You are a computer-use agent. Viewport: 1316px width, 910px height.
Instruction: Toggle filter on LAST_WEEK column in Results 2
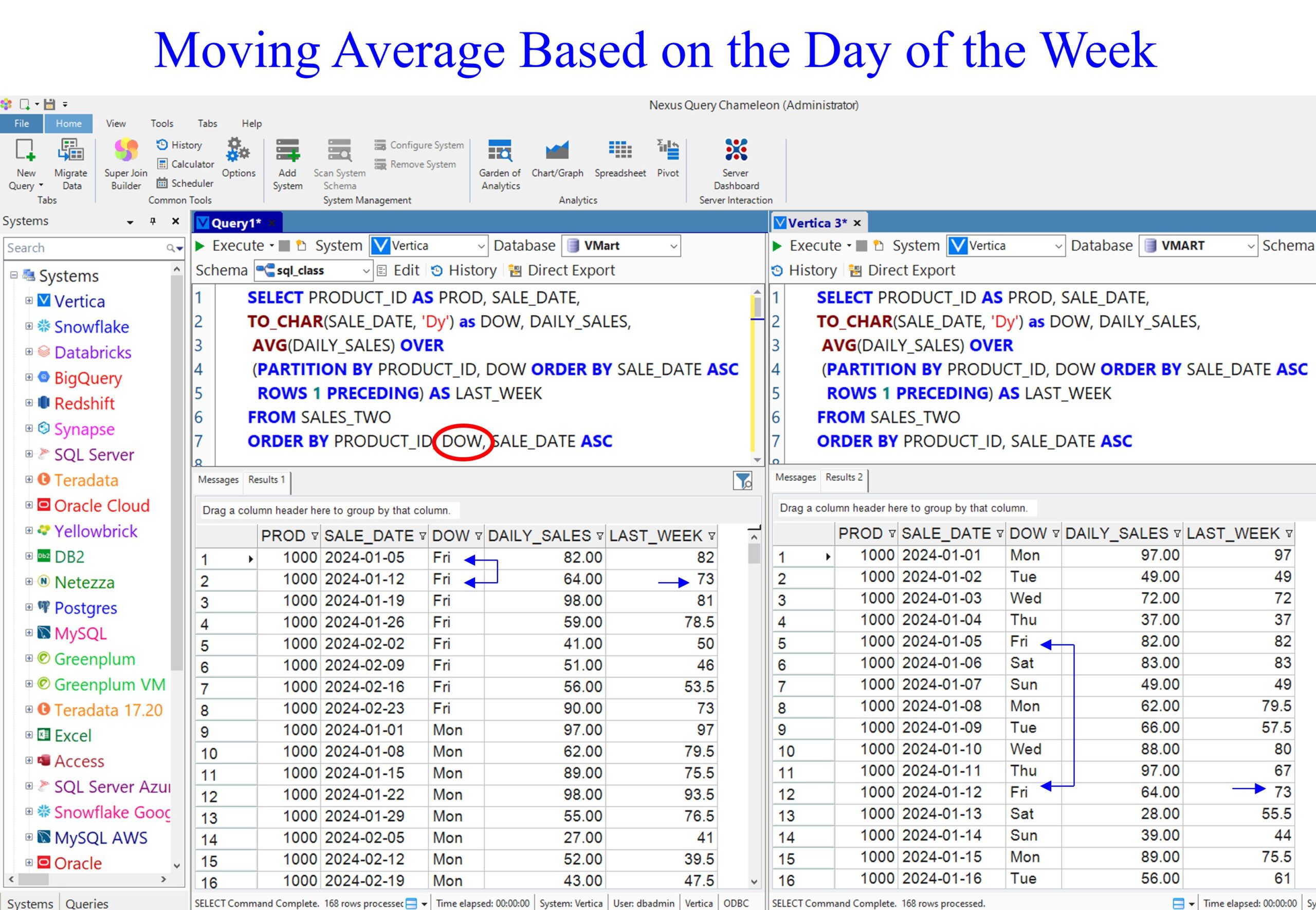1289,534
